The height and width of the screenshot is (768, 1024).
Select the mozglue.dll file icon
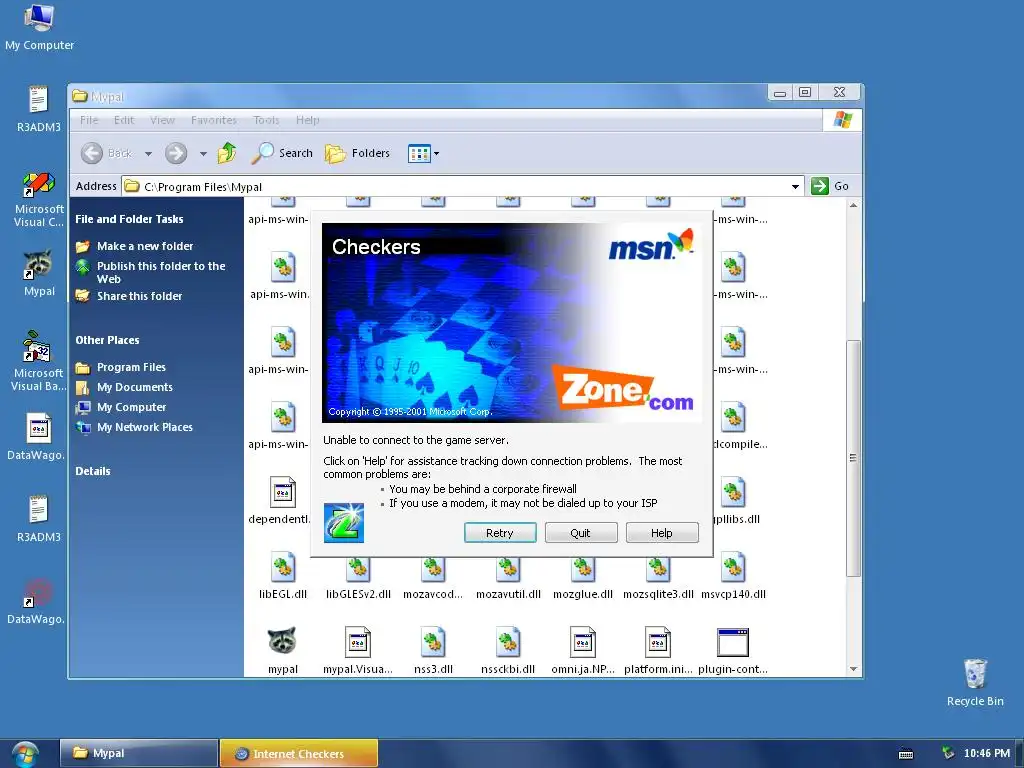[583, 568]
